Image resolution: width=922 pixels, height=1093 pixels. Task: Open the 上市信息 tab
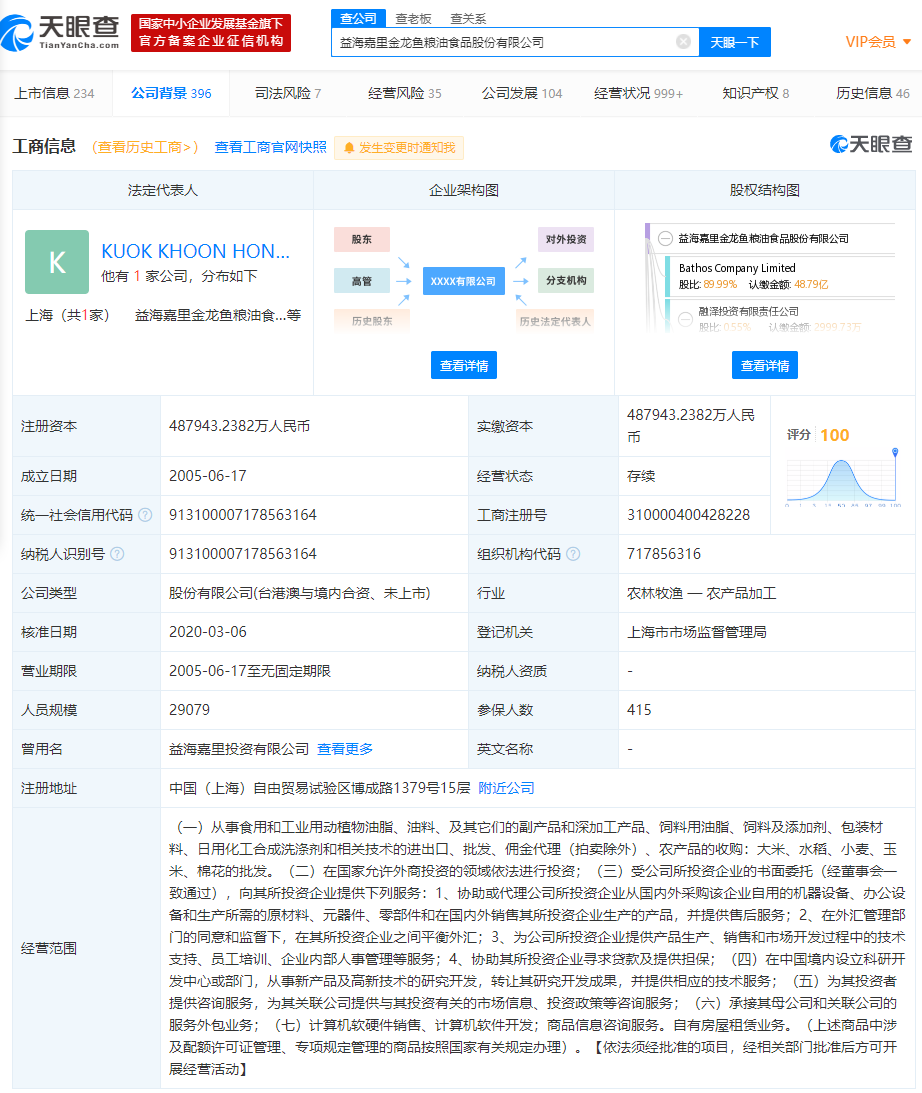(x=54, y=93)
